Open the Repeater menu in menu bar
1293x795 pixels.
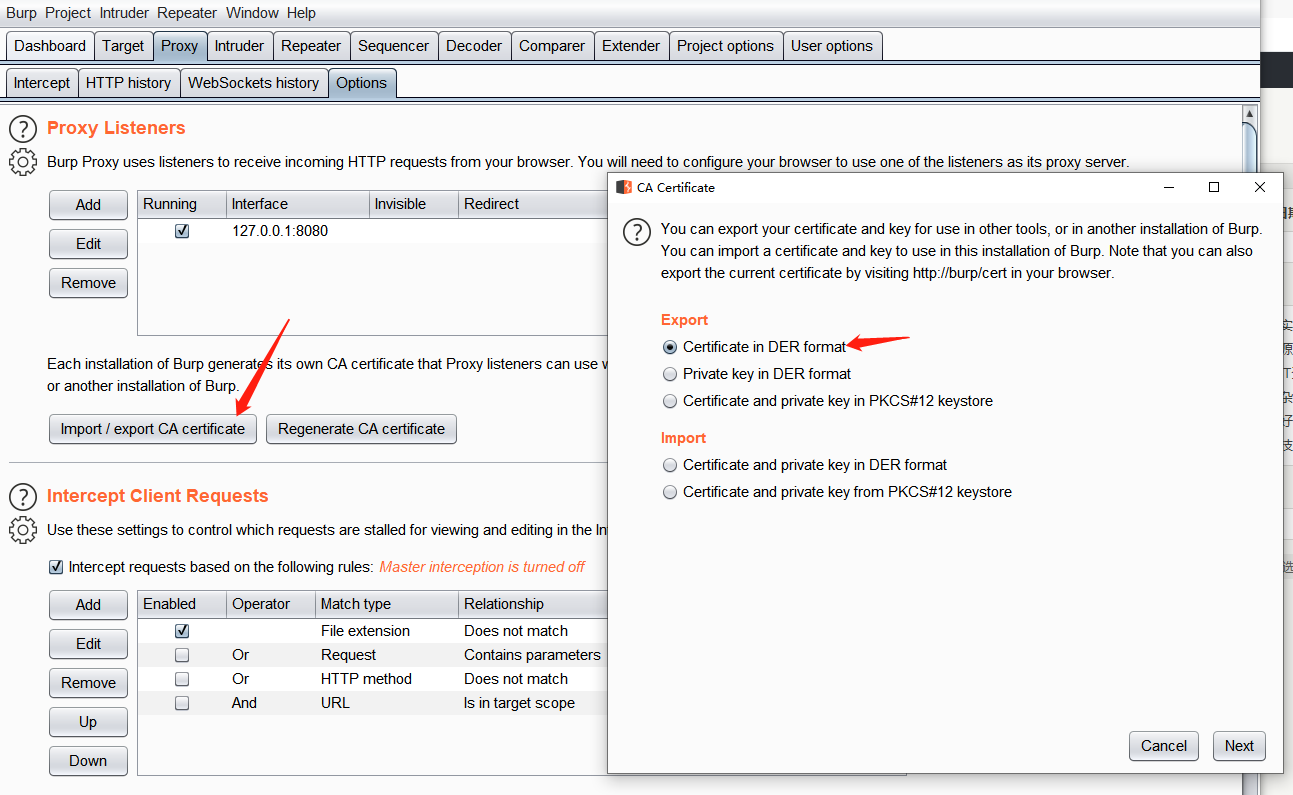[x=187, y=13]
